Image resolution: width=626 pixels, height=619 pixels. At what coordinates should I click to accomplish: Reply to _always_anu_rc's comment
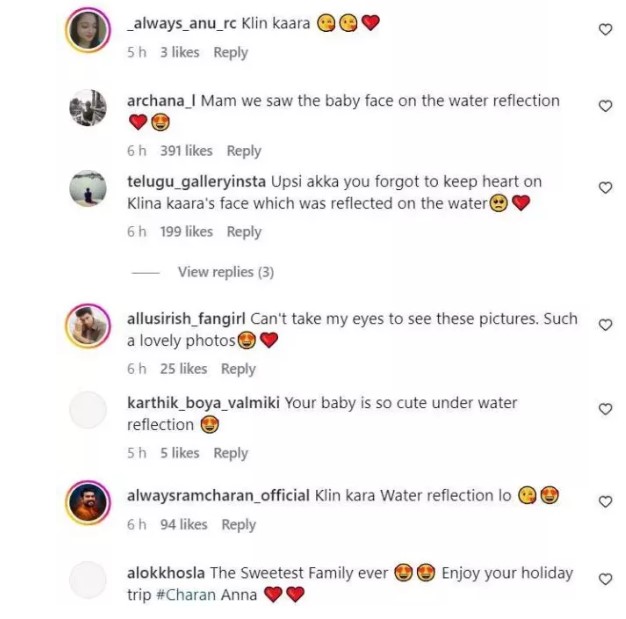click(230, 52)
